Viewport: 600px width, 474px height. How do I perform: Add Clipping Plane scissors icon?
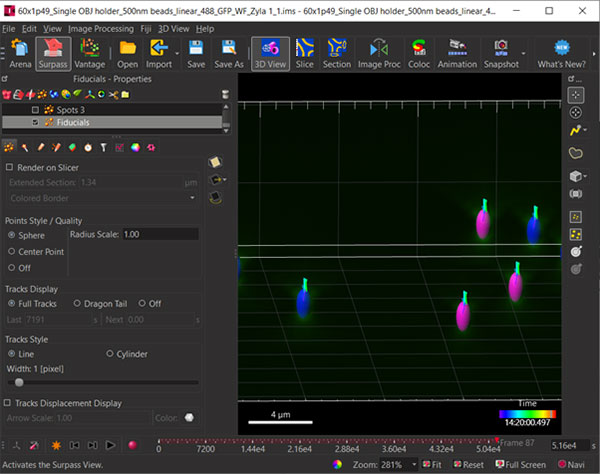click(114, 94)
